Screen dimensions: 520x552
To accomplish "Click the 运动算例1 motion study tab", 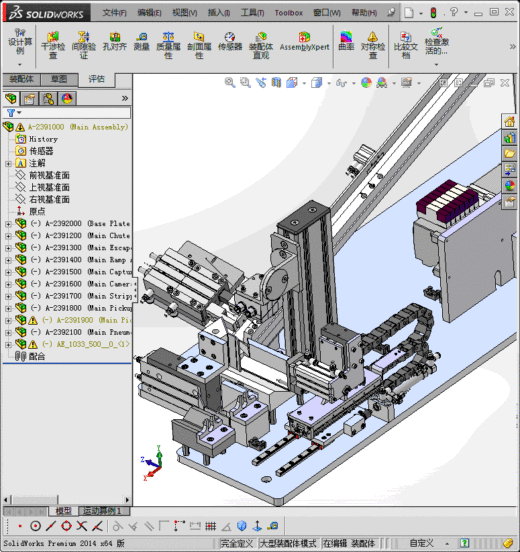I will 104,511.
